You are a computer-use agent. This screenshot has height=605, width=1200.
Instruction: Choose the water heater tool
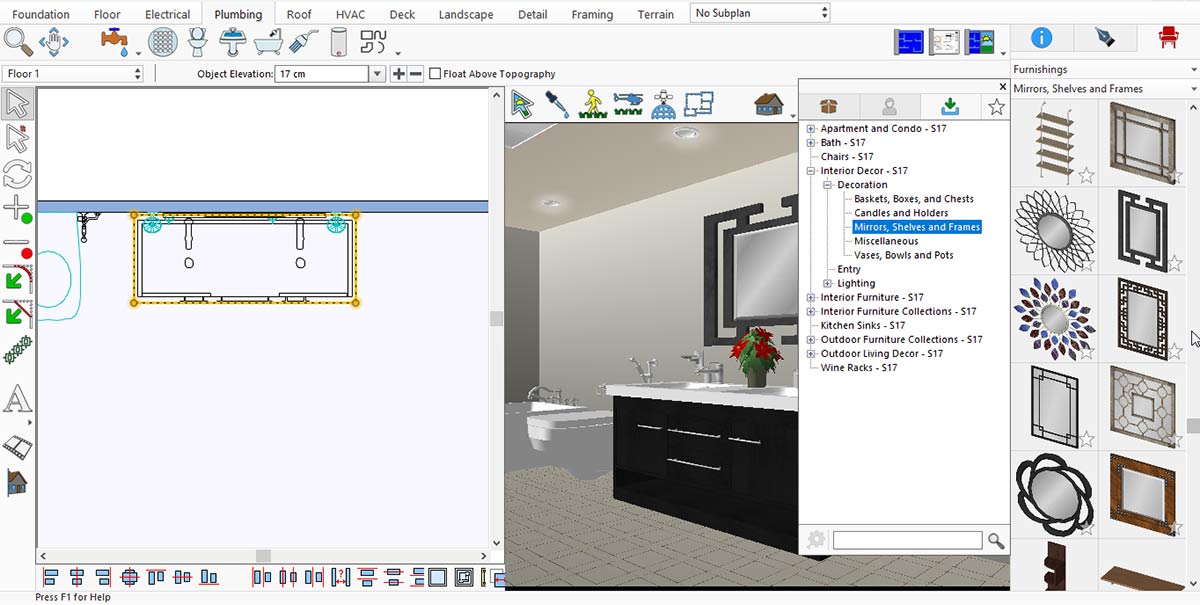click(x=338, y=42)
